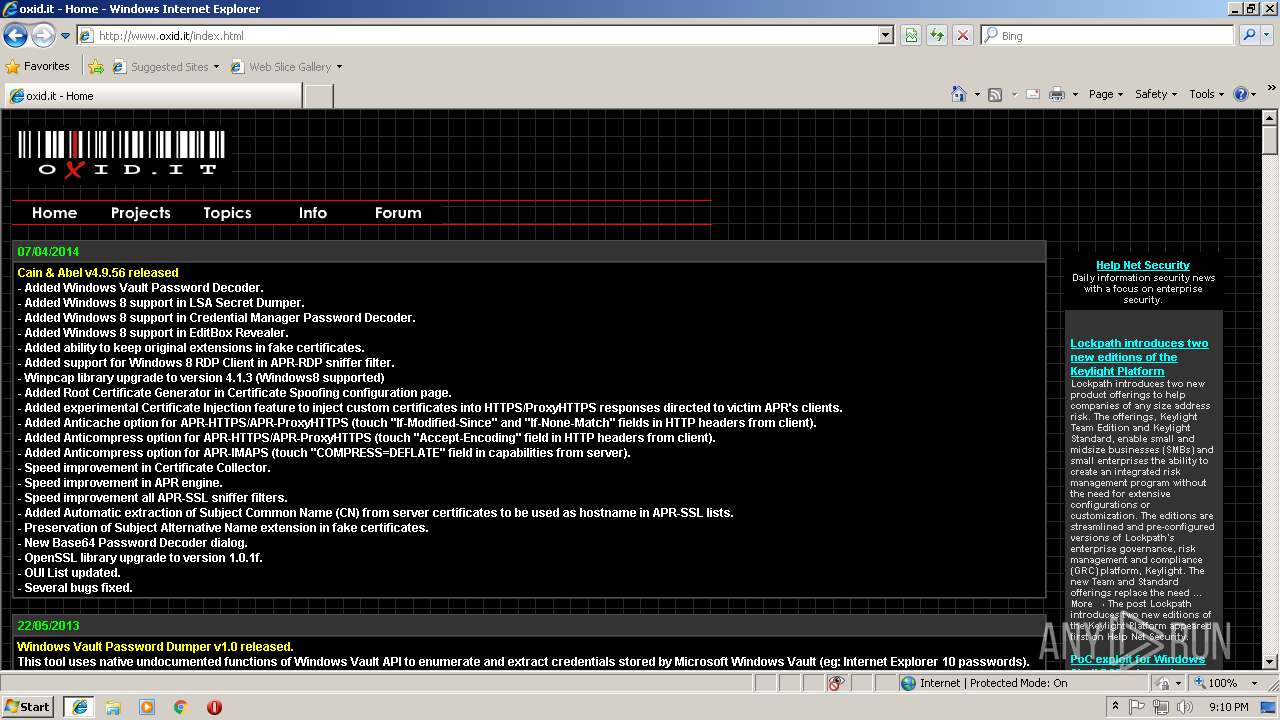
Task: Go back with the Back arrow button
Action: (x=15, y=36)
